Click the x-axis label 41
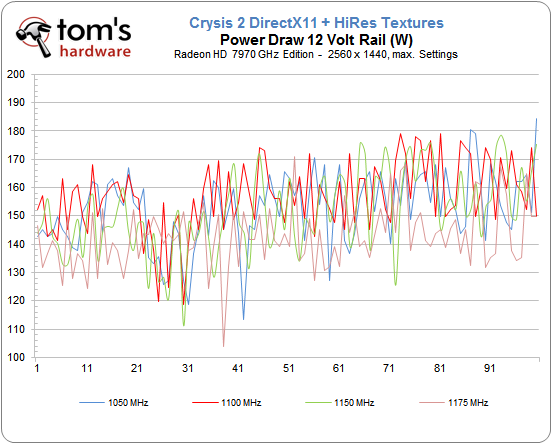Screen dimensions: 552x444 (238, 369)
